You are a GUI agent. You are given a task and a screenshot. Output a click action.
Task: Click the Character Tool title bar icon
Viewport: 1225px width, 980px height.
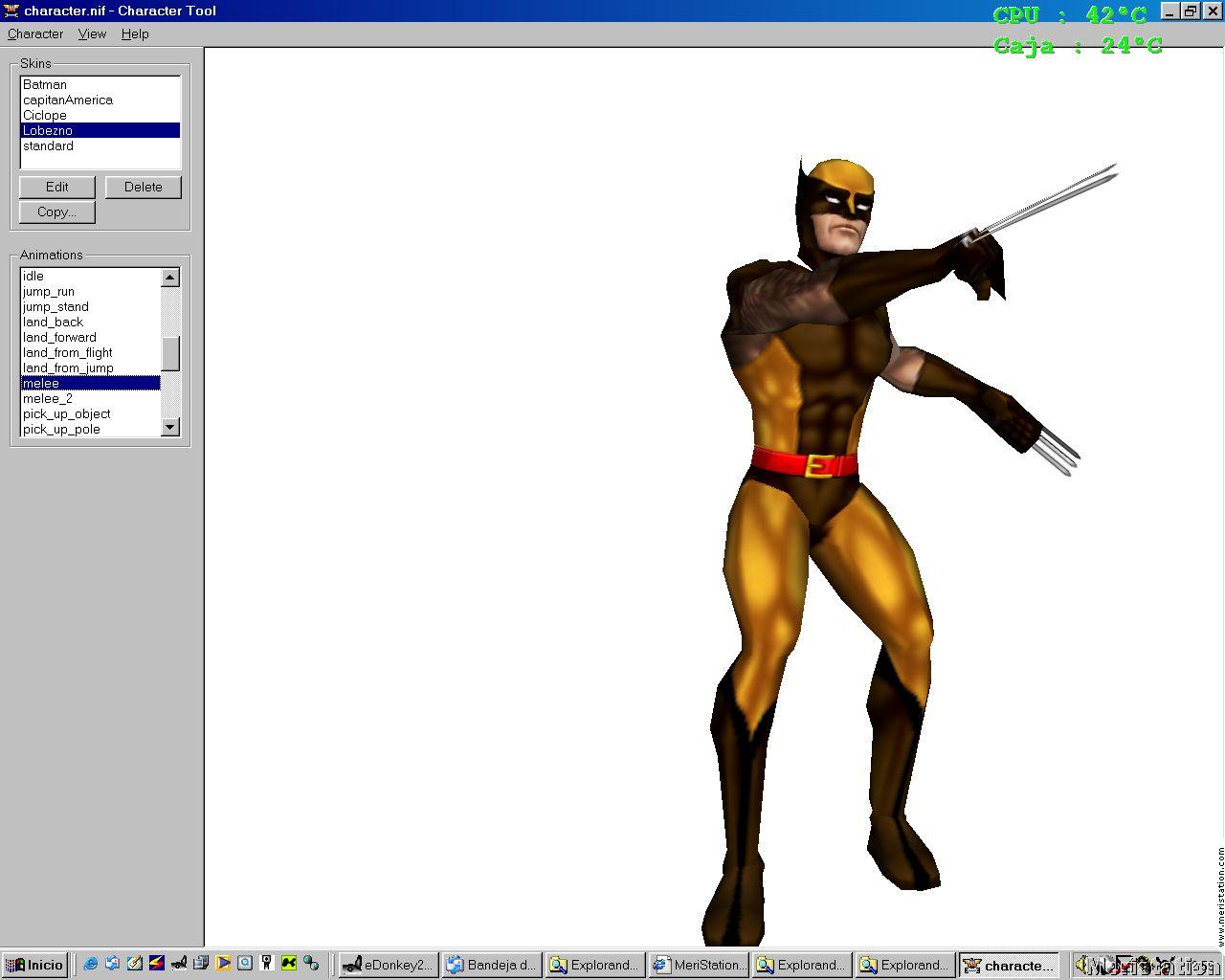(11, 11)
